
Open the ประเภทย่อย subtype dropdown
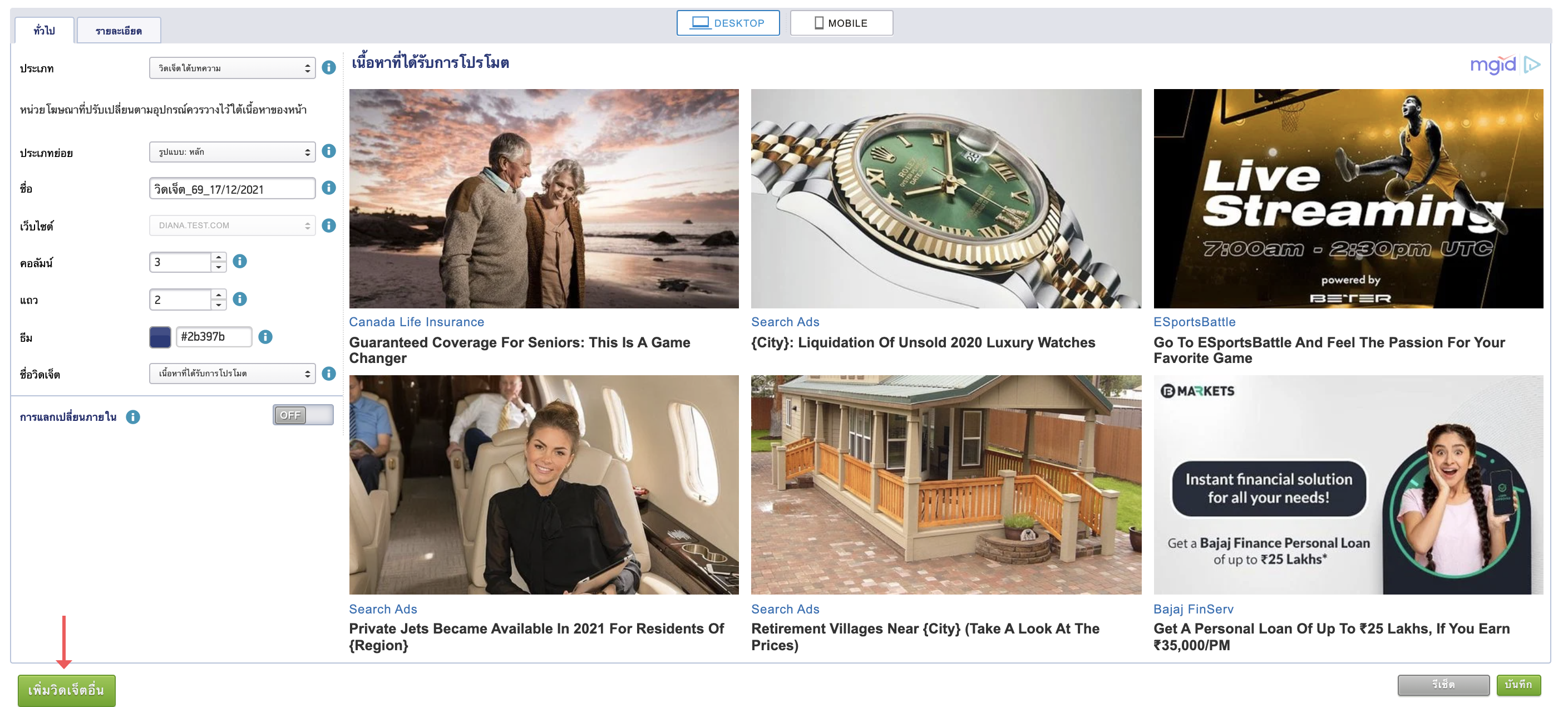coord(232,151)
